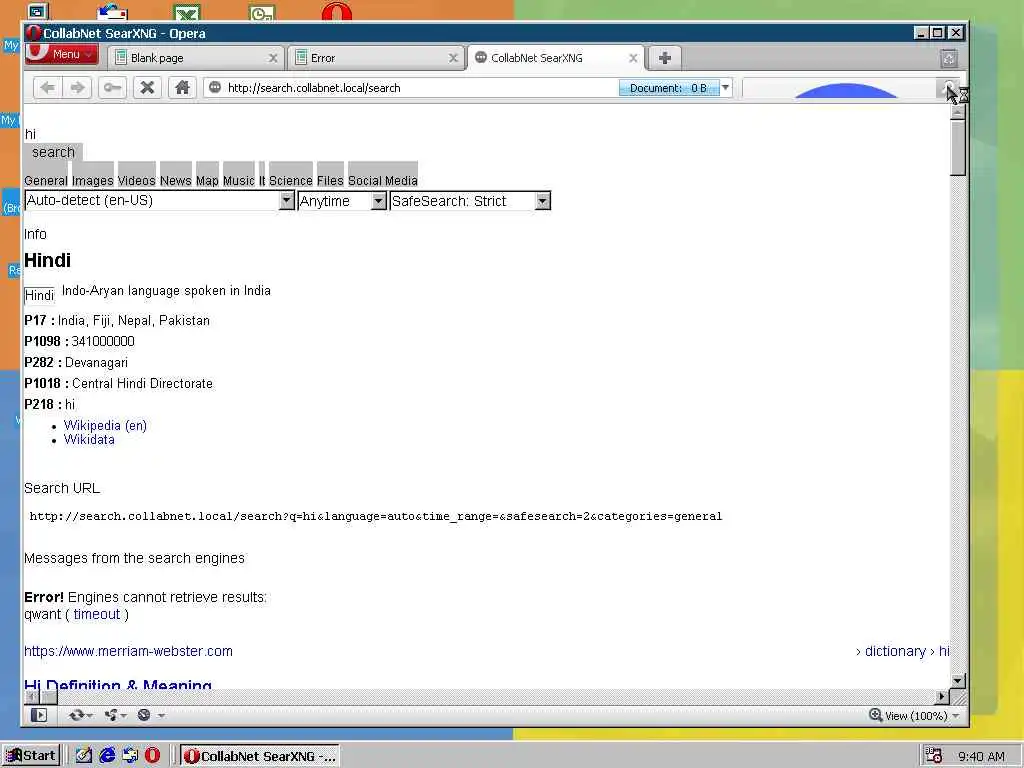Open a new tab with the plus button

(x=665, y=58)
